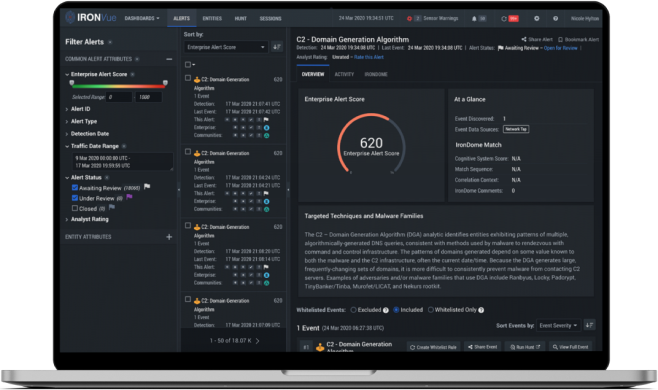The height and width of the screenshot is (390, 658).
Task: Click the red sensor warnings gear icon
Action: click(409, 18)
